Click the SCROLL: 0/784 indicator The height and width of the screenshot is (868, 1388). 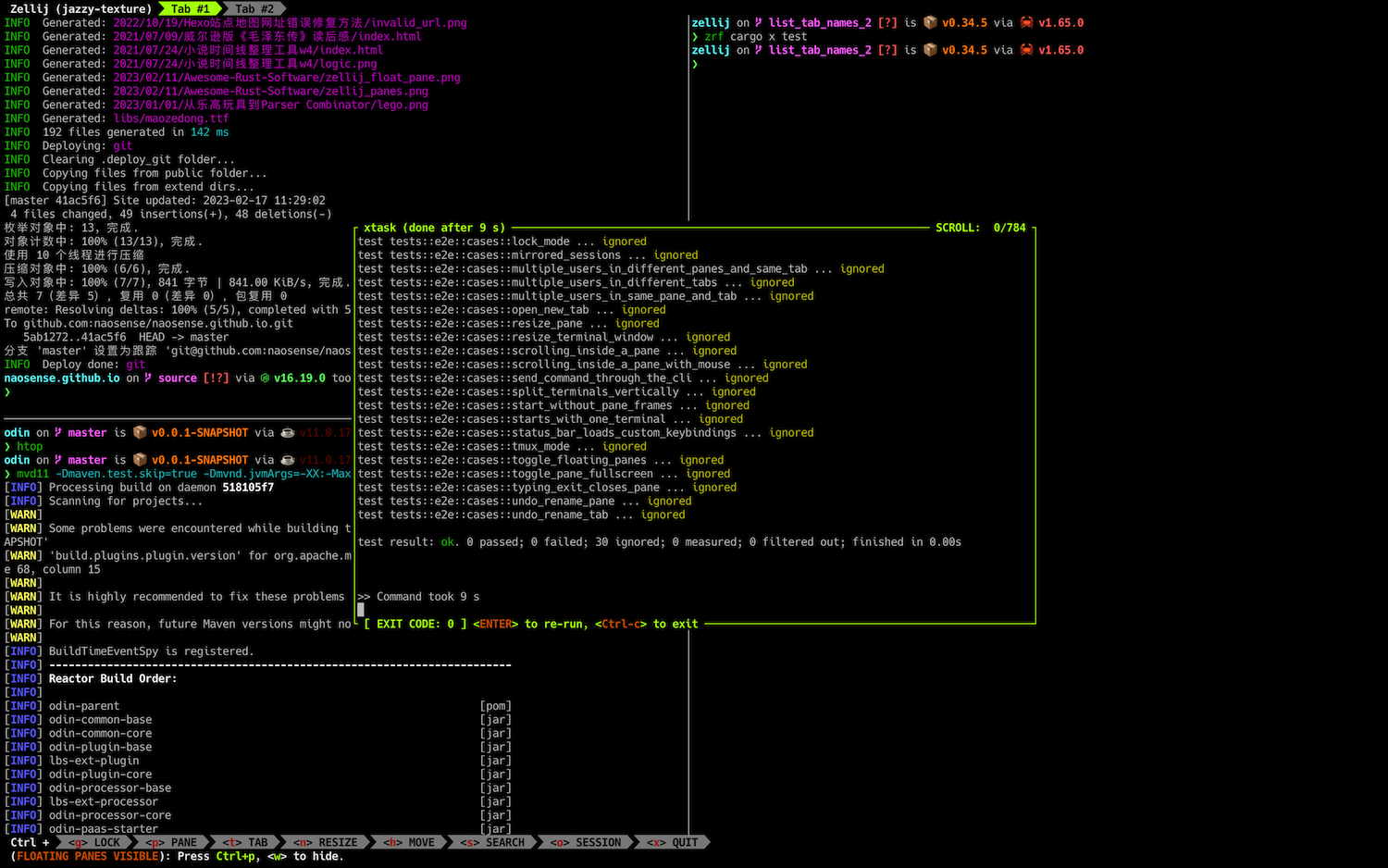(981, 228)
